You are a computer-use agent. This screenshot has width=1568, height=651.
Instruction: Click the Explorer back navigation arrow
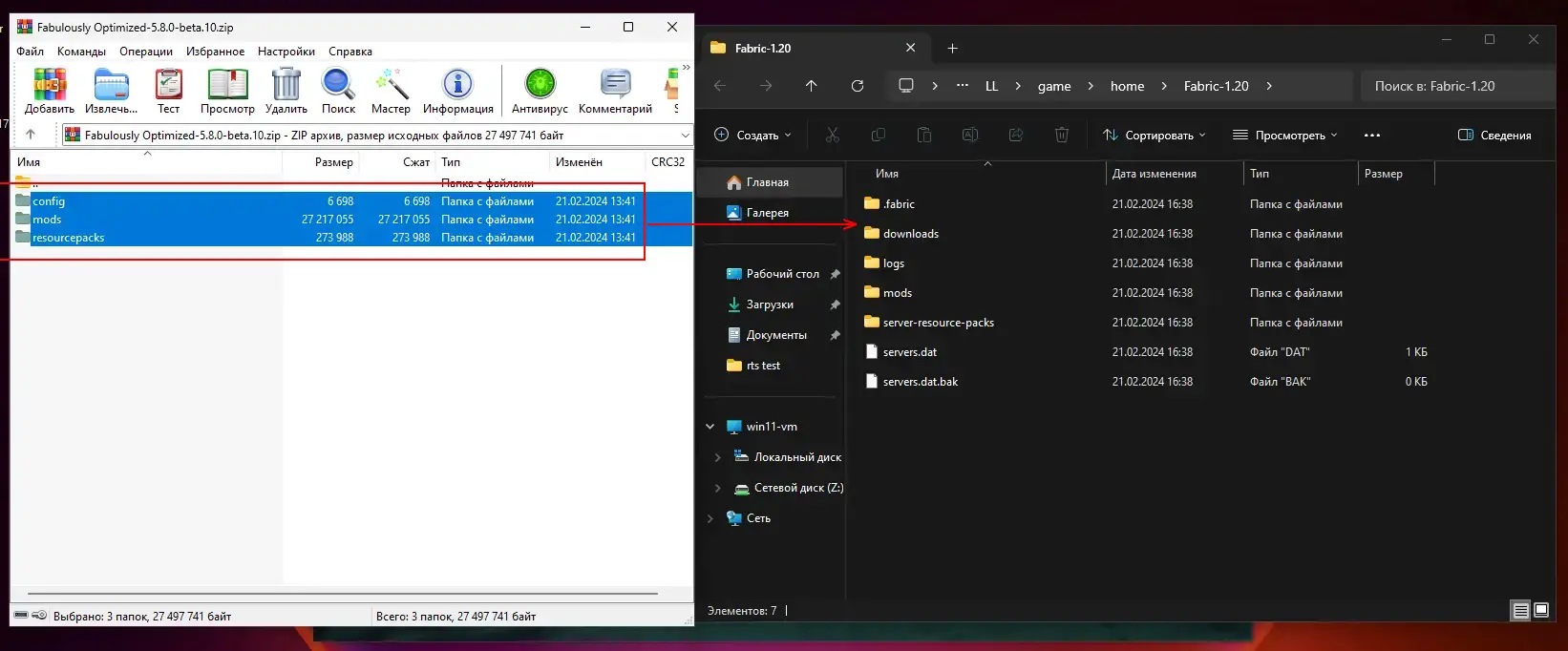[720, 86]
